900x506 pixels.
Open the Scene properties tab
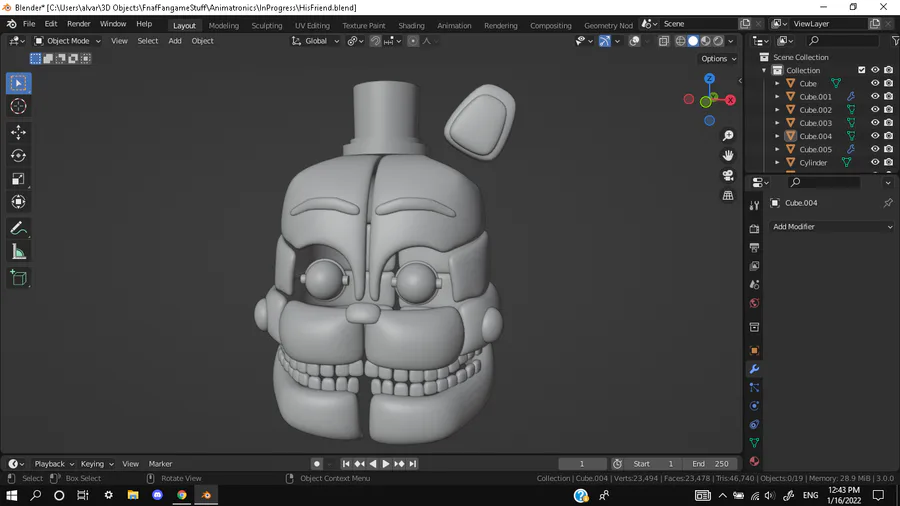pos(754,285)
